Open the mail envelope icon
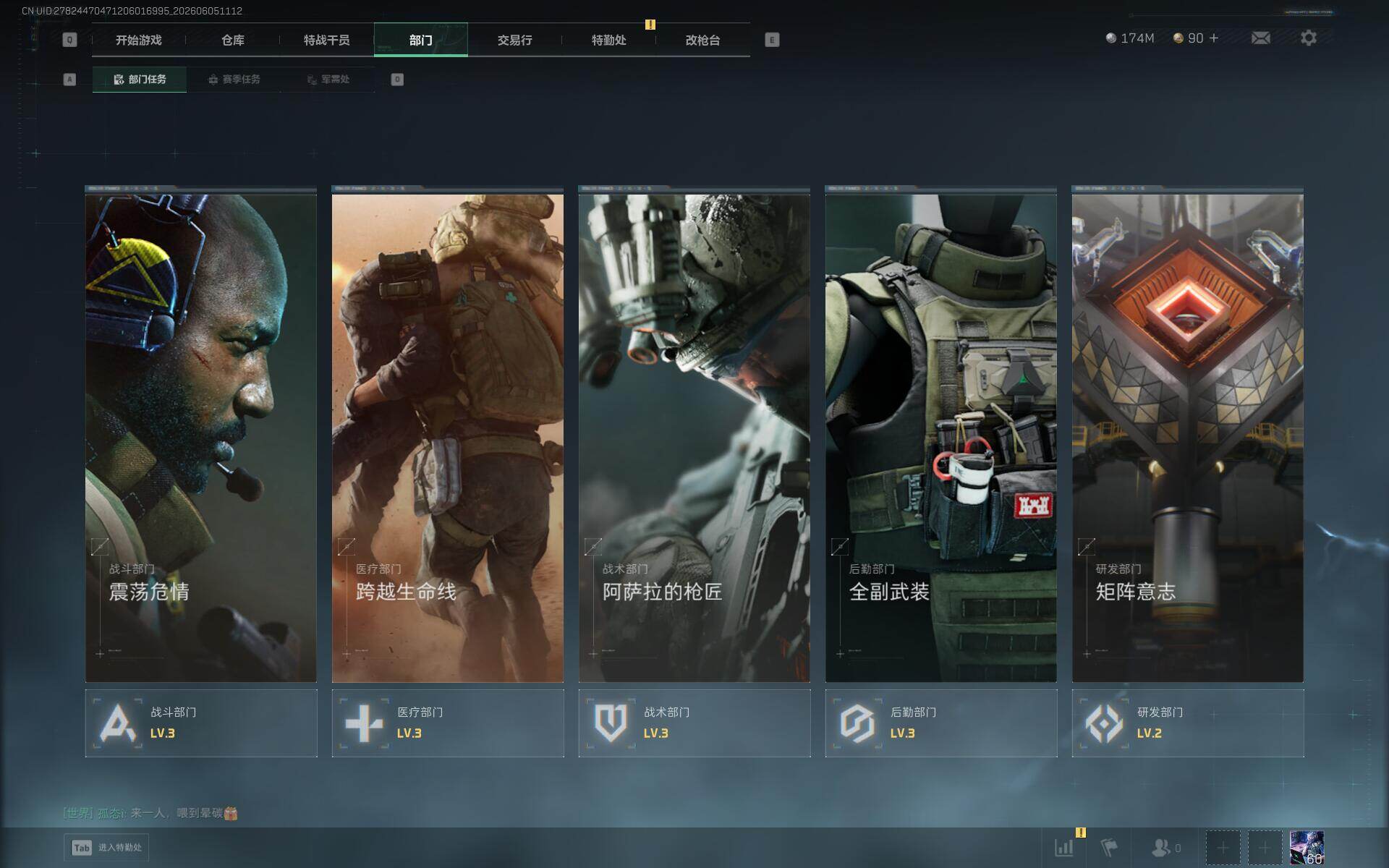 (1261, 38)
